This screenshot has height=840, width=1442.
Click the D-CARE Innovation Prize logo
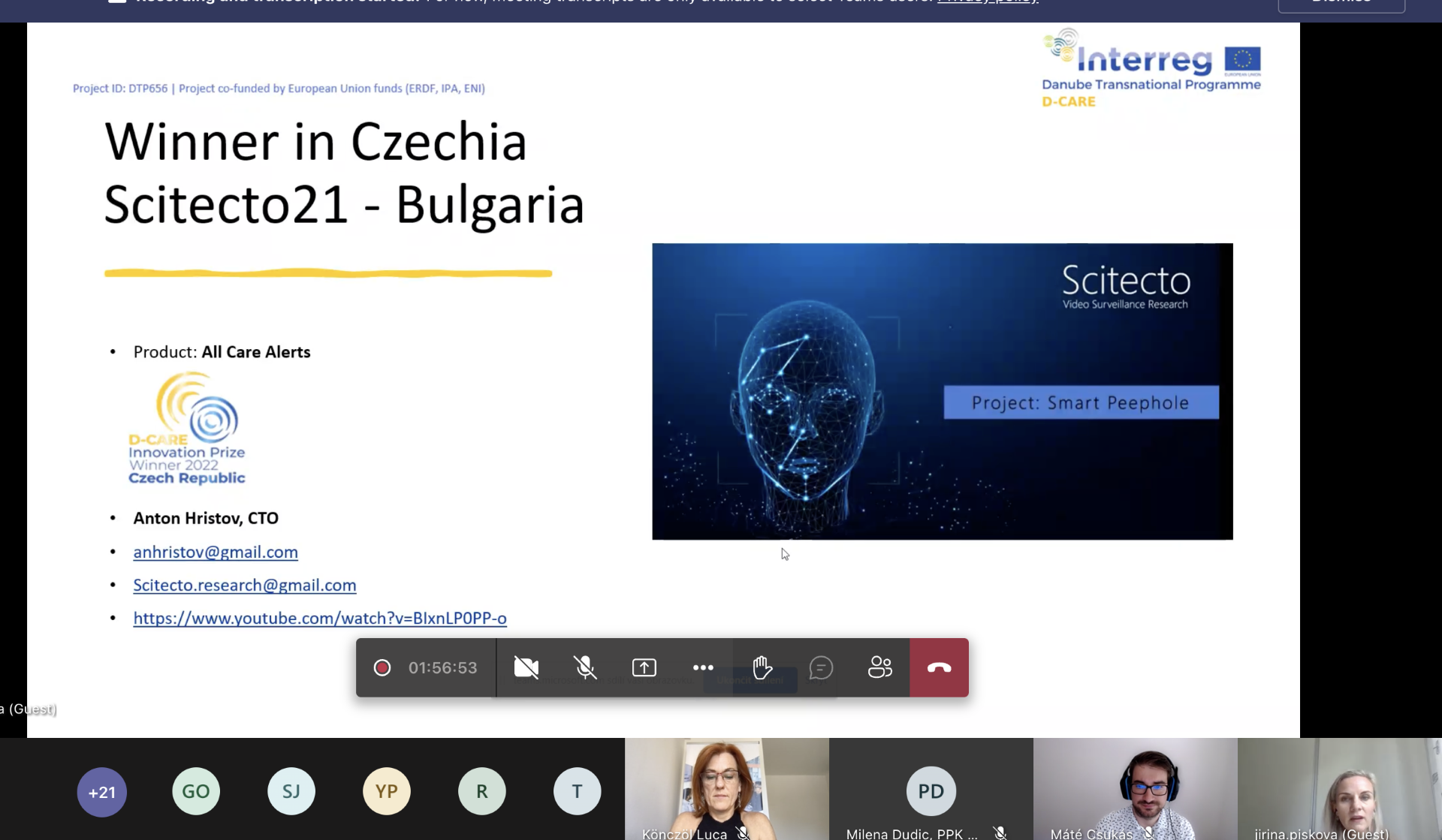[x=187, y=429]
